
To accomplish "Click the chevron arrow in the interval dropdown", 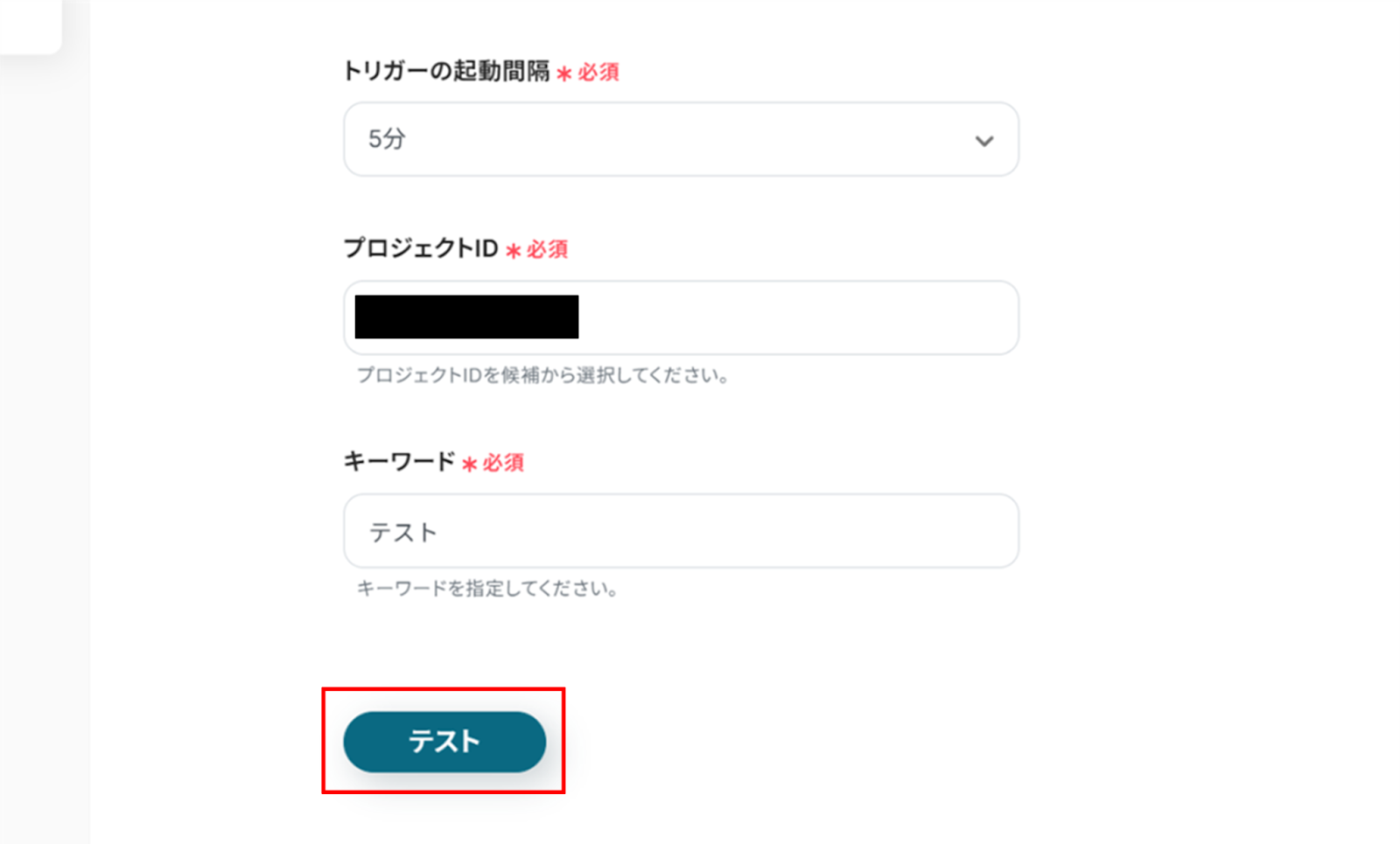I will pos(984,141).
